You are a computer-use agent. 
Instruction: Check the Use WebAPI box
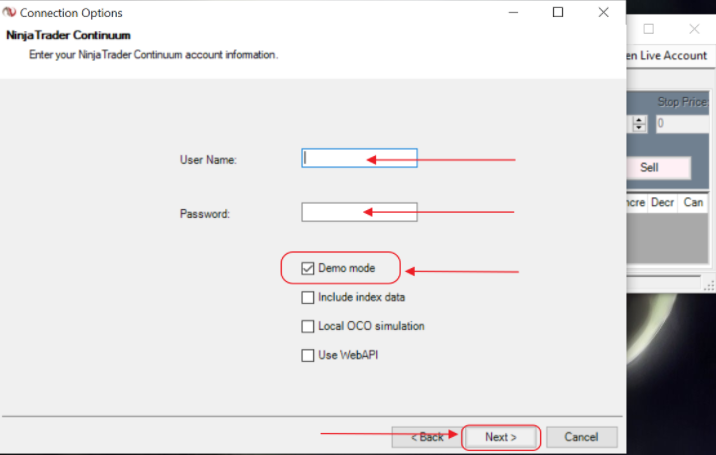click(x=308, y=355)
